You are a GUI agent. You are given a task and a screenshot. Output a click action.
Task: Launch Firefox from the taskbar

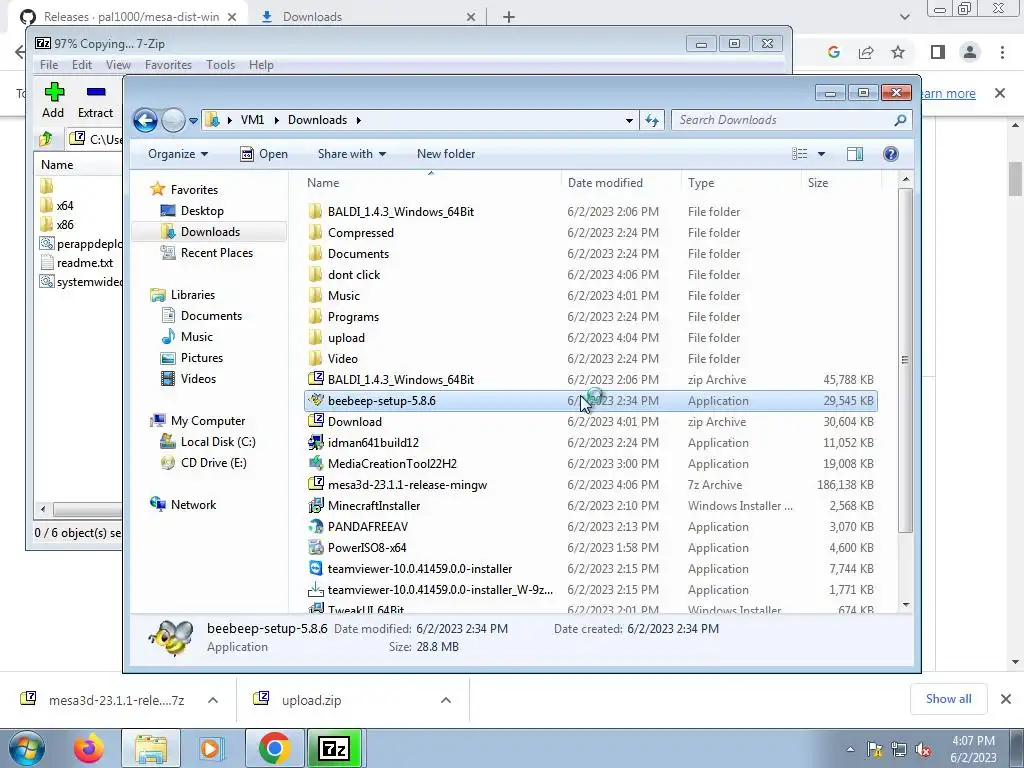[x=89, y=748]
